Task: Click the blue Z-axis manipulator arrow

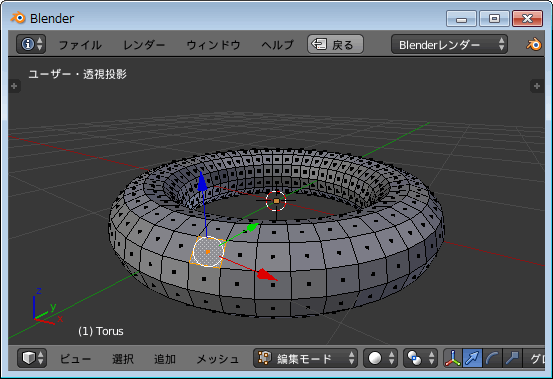Action: pos(202,182)
